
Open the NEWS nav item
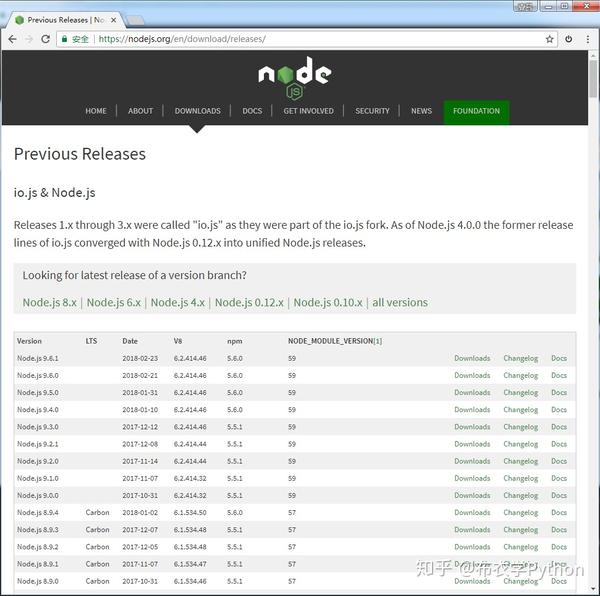click(x=421, y=111)
